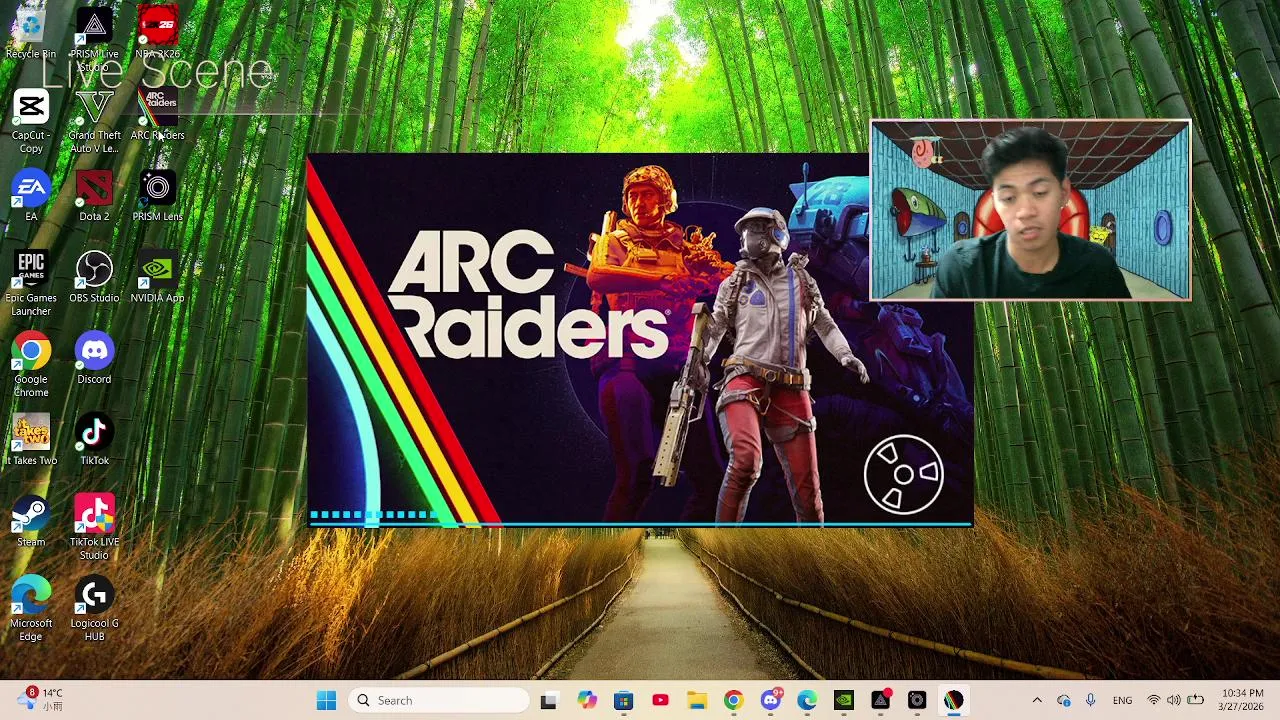The height and width of the screenshot is (720, 1280).
Task: Click the ARC Raiders splash screen image
Action: coord(640,340)
